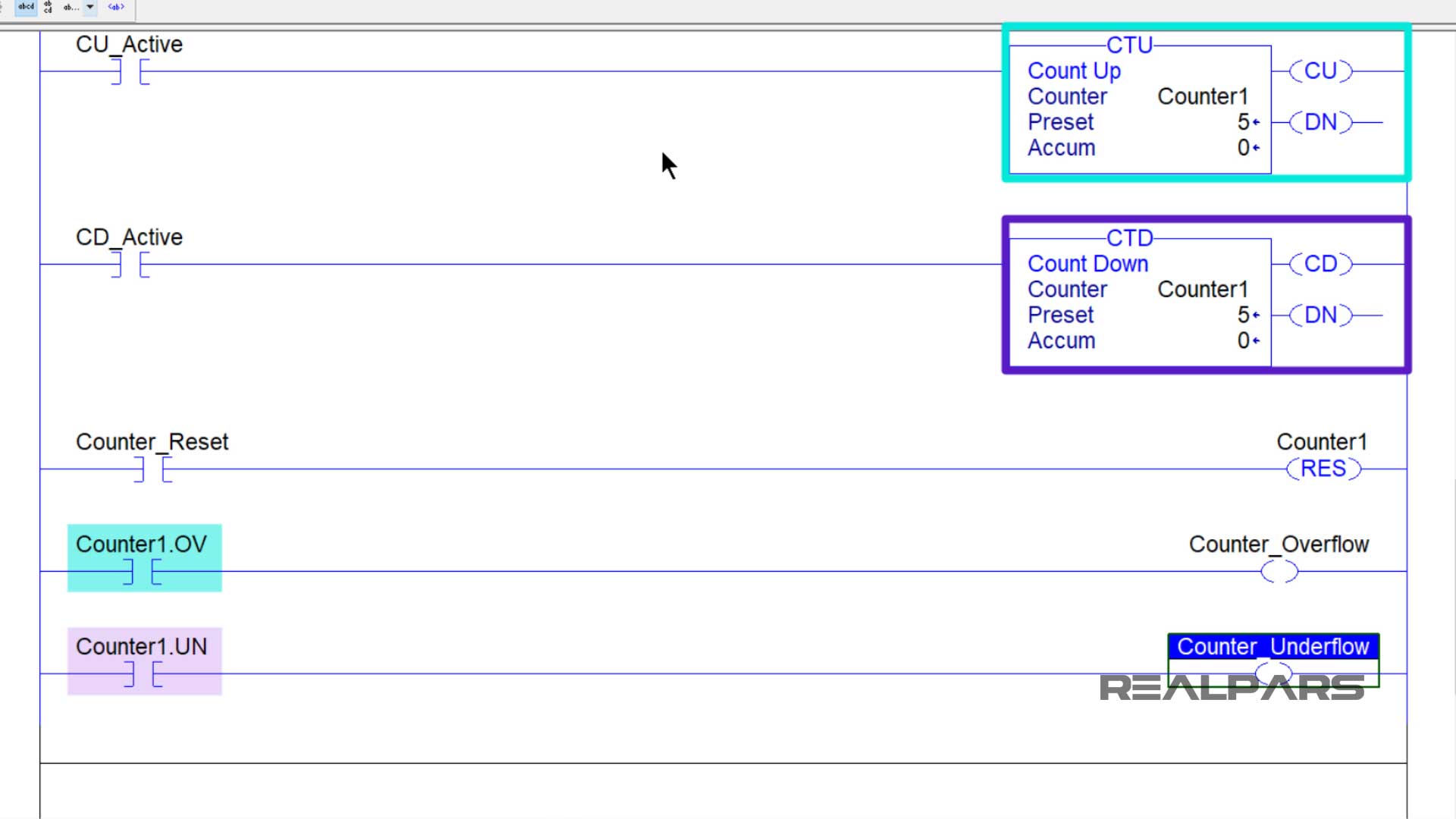Open the text display dropdown arrow in toolbar
1456x819 pixels.
[x=89, y=7]
